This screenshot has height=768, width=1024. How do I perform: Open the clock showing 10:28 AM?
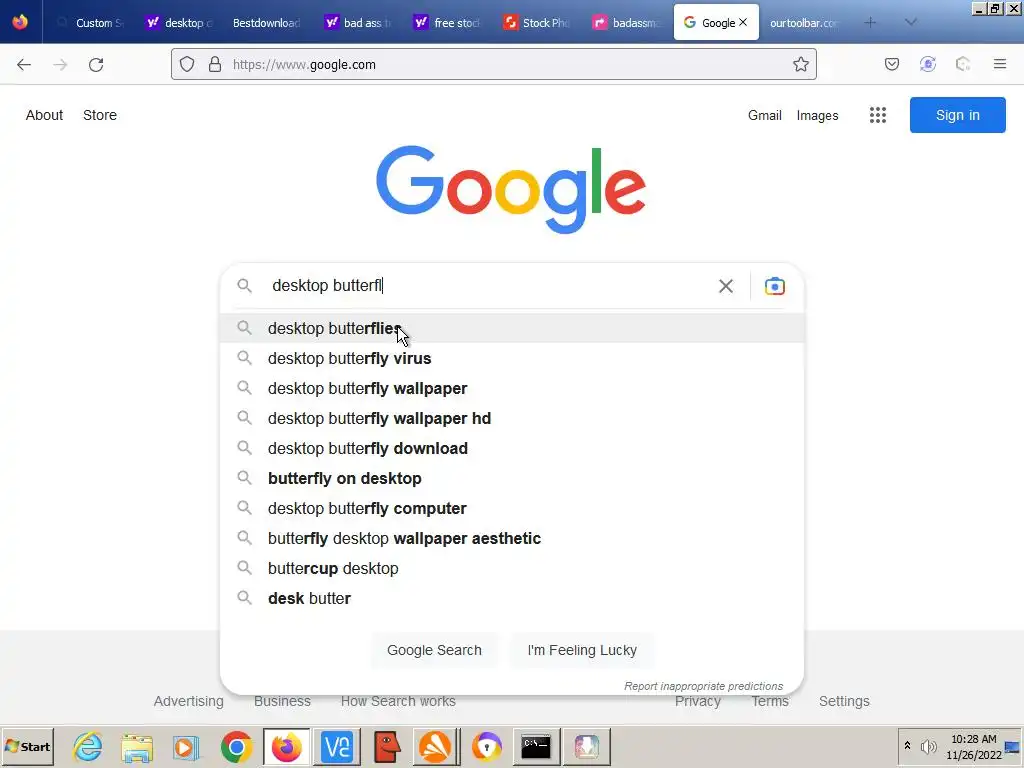tap(974, 746)
